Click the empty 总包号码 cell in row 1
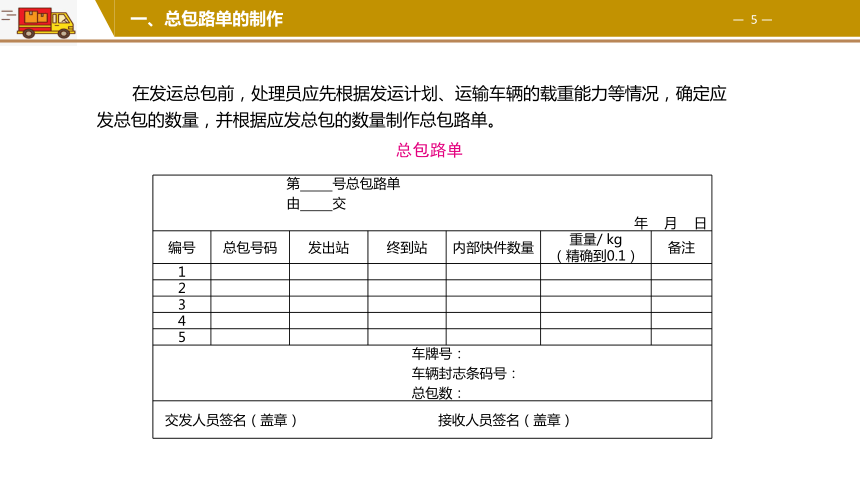Viewport: 860px width, 484px height. 250,272
